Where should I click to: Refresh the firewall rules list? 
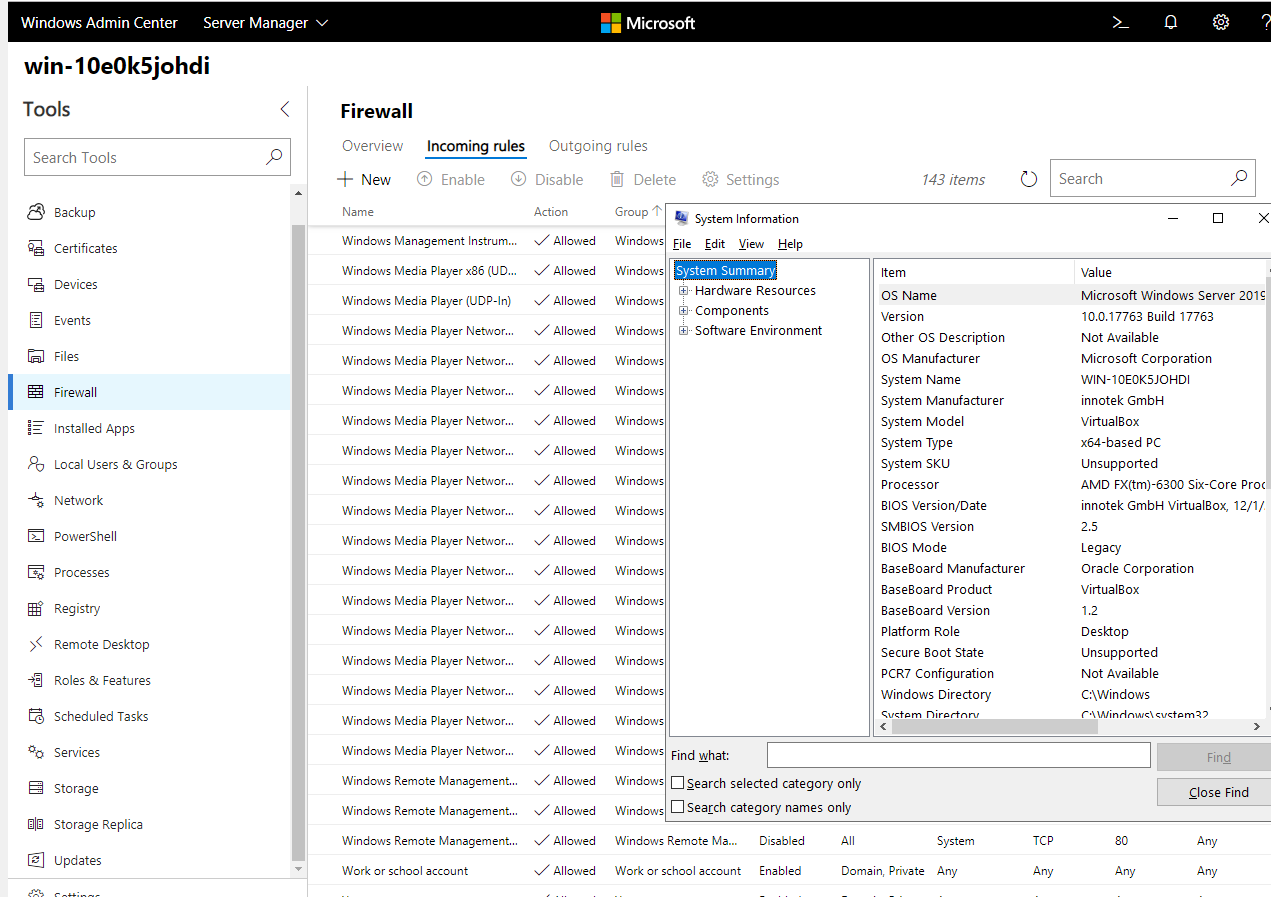[x=1029, y=178]
